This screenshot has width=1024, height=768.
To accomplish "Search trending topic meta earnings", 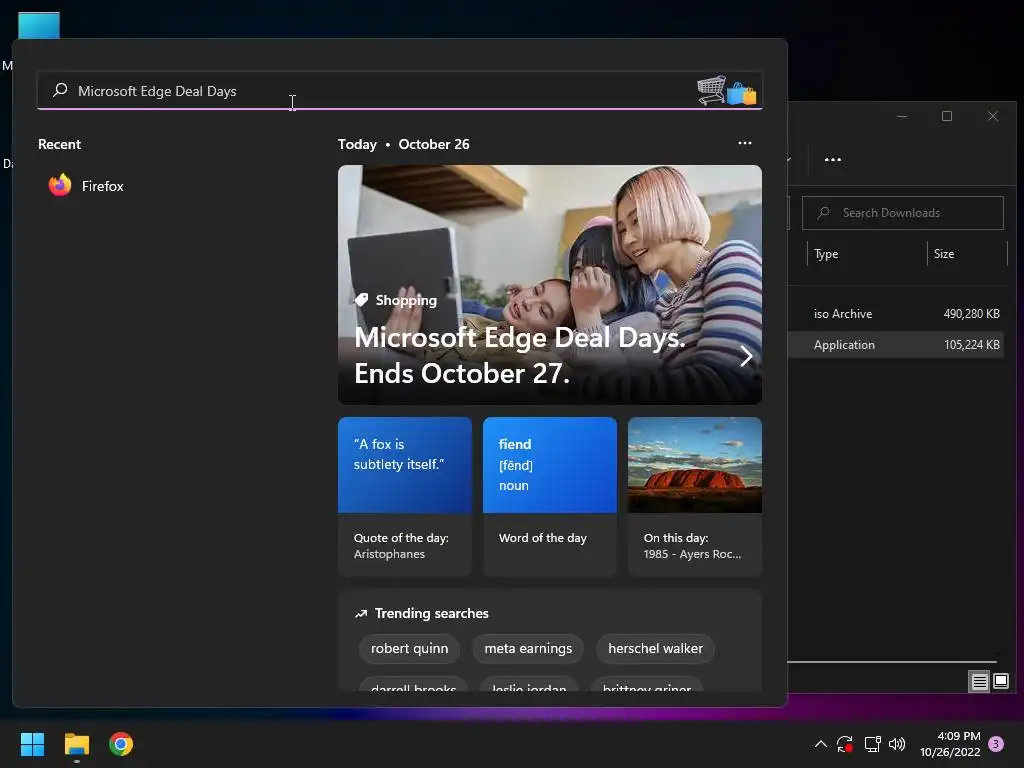I will coord(528,648).
